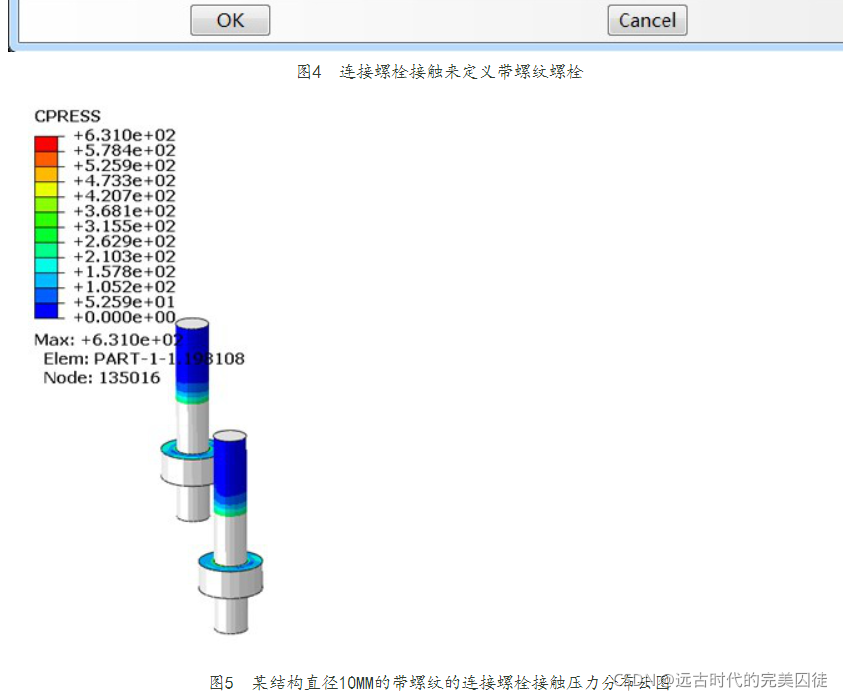Click legend value +1.052e+02
The image size is (843, 697).
coord(125,287)
